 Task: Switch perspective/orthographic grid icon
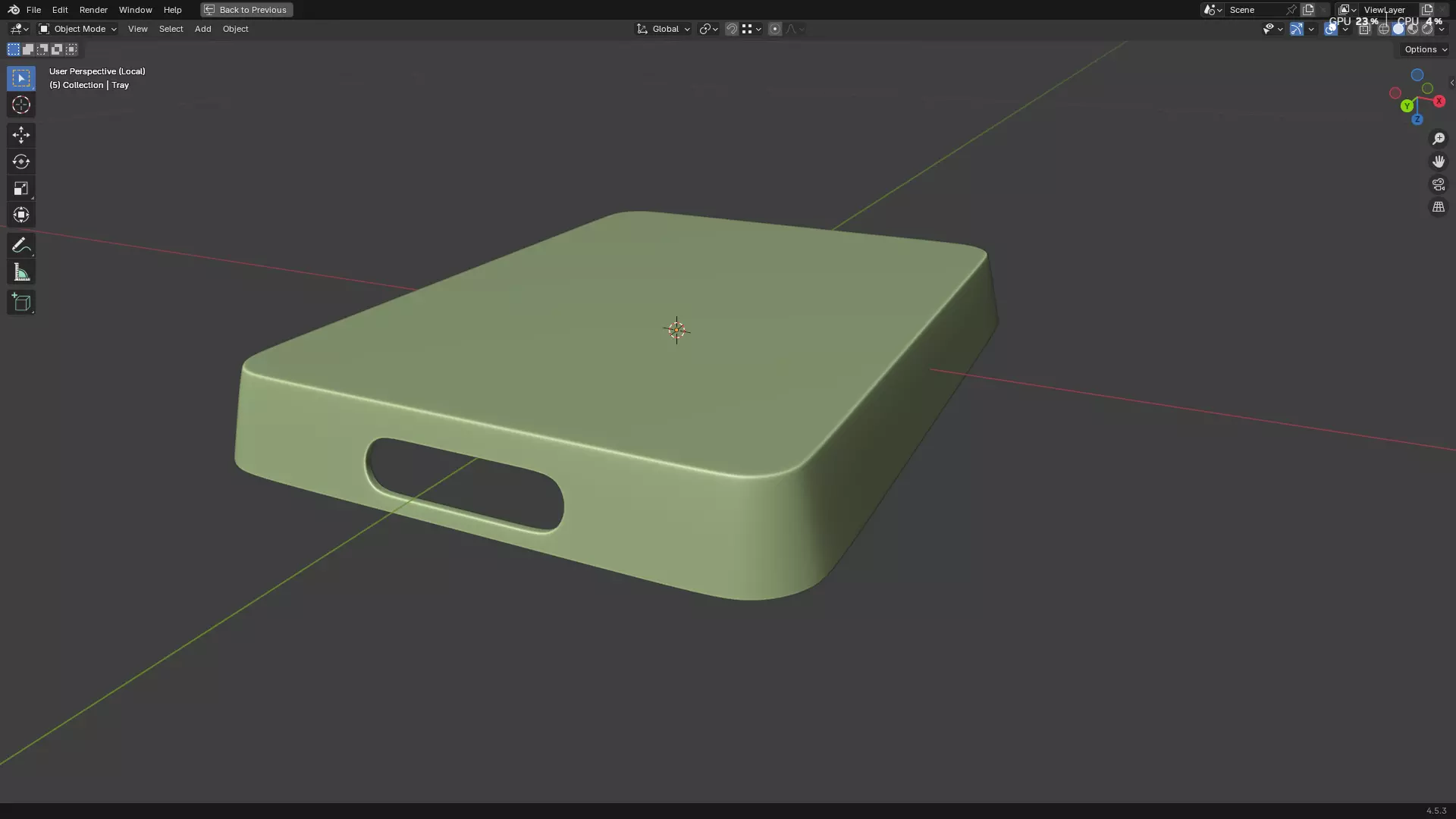click(x=1439, y=207)
